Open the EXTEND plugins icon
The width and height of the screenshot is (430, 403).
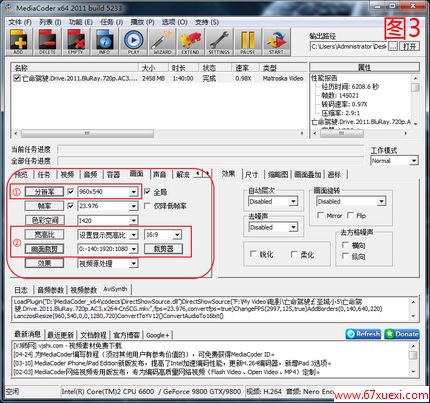(191, 42)
